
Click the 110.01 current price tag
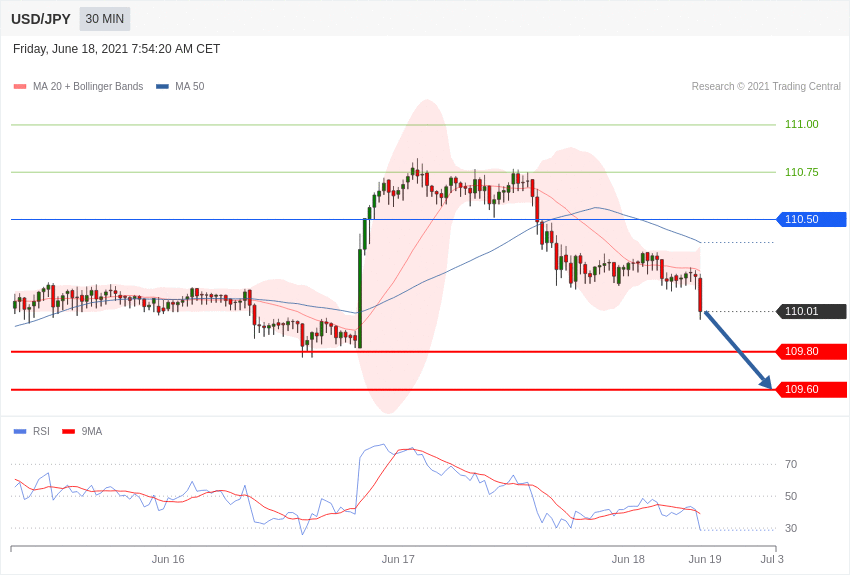coord(812,312)
